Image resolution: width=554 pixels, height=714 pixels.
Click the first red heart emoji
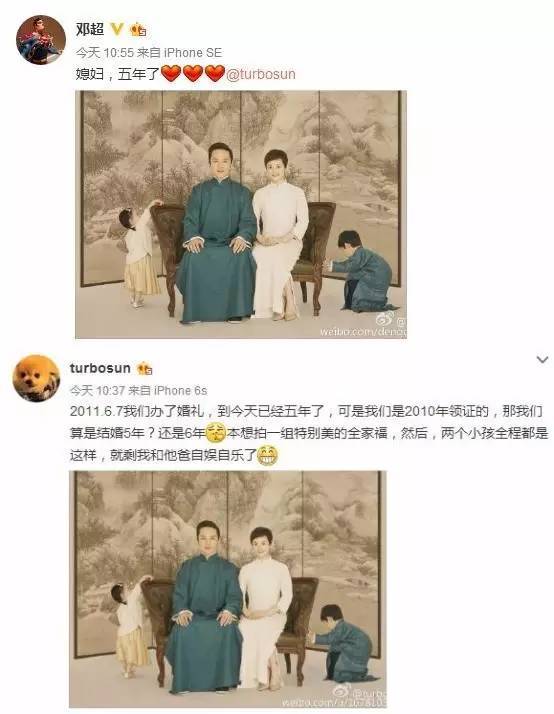point(172,73)
